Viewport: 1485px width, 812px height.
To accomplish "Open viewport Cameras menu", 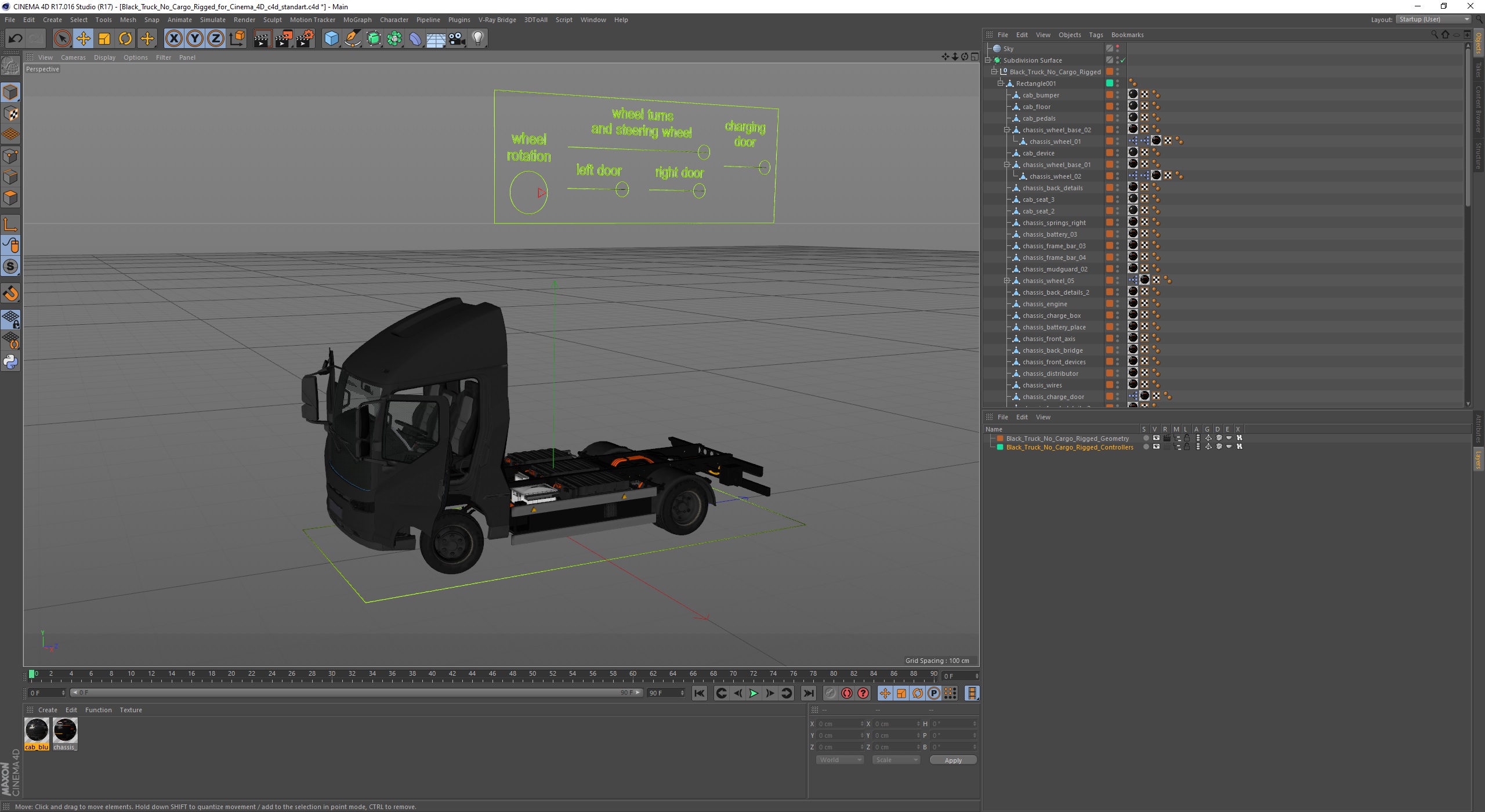I will tap(73, 57).
